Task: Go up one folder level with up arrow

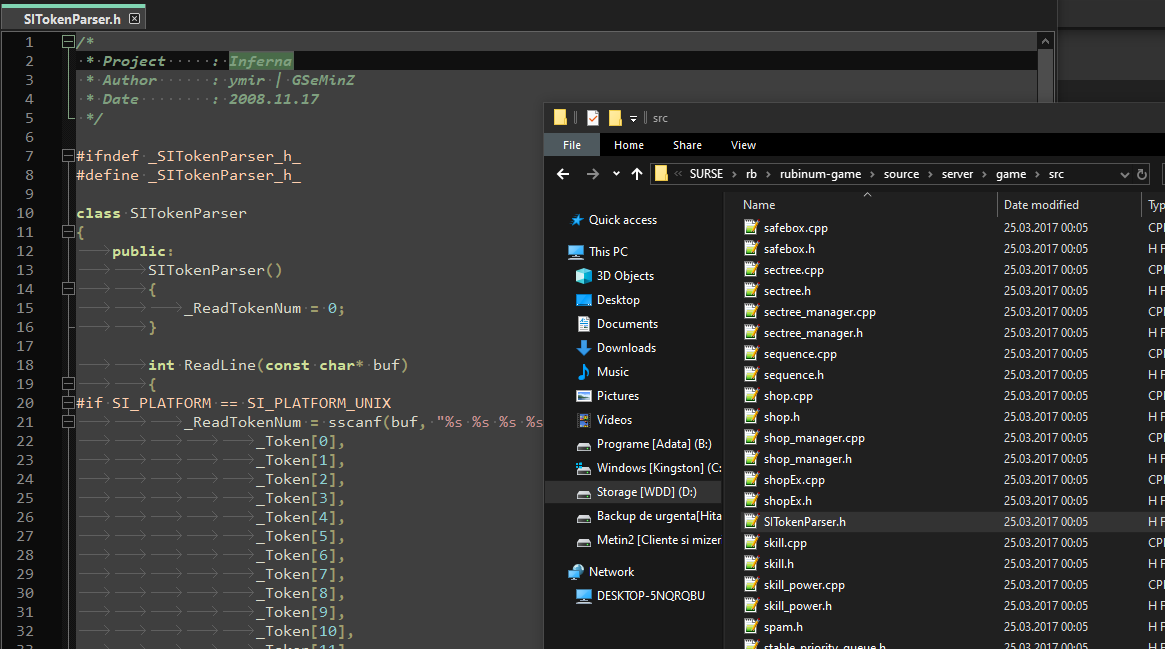Action: coord(637,174)
